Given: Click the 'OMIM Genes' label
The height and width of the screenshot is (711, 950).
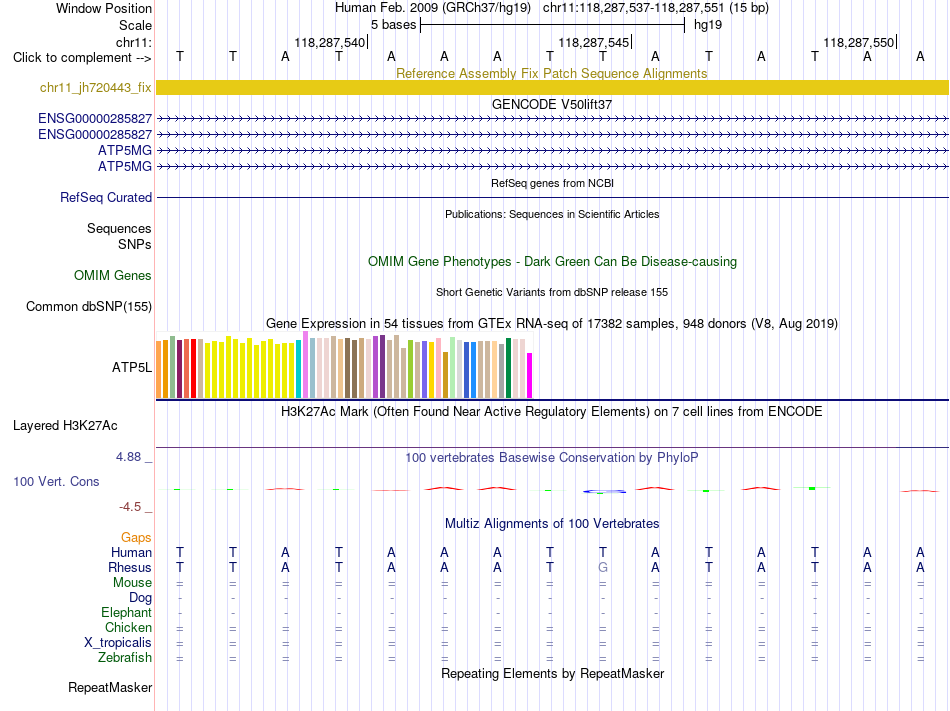Looking at the screenshot, I should [113, 276].
